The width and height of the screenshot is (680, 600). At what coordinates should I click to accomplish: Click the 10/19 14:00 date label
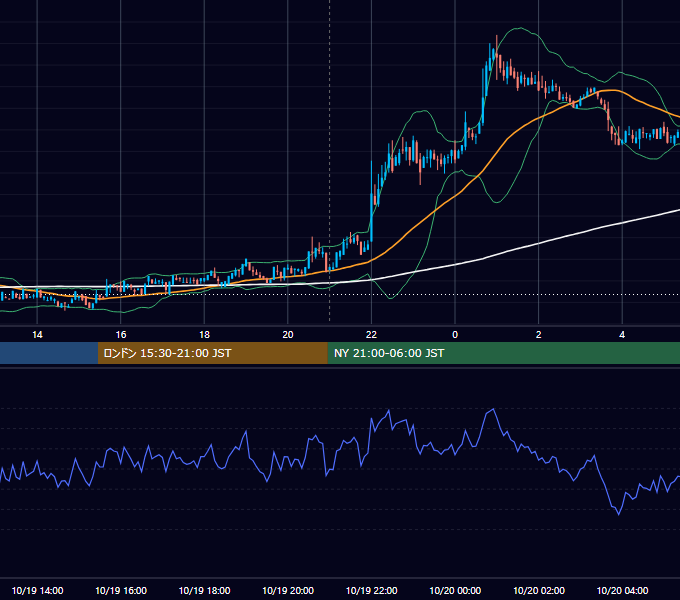point(37,590)
